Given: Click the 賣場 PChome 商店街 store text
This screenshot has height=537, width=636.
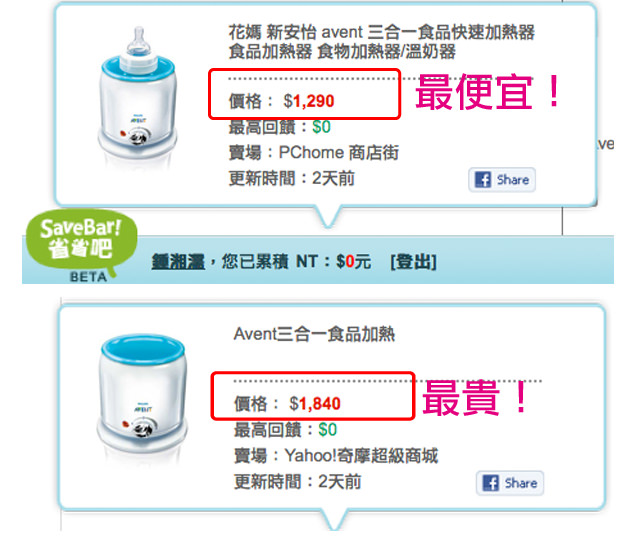Looking at the screenshot, I should pos(314,153).
